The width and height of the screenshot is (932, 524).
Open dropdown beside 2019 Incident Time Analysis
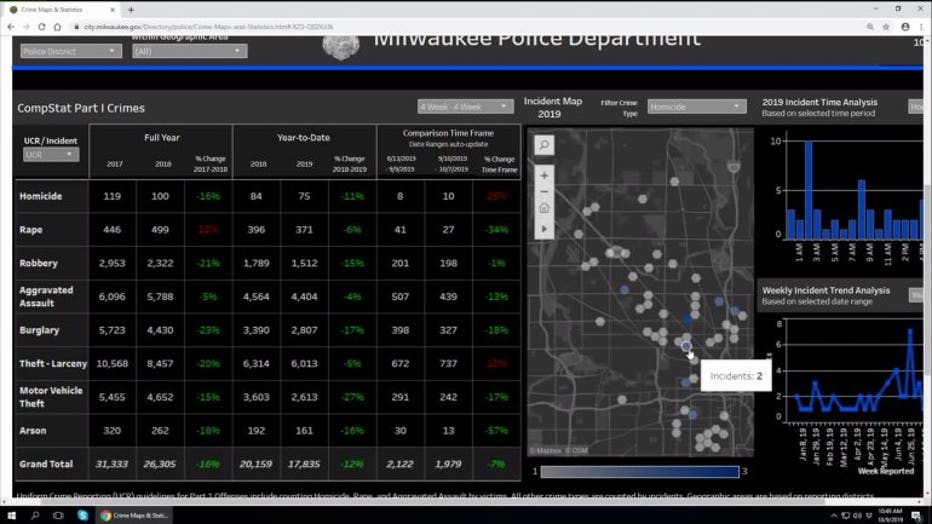[x=915, y=107]
